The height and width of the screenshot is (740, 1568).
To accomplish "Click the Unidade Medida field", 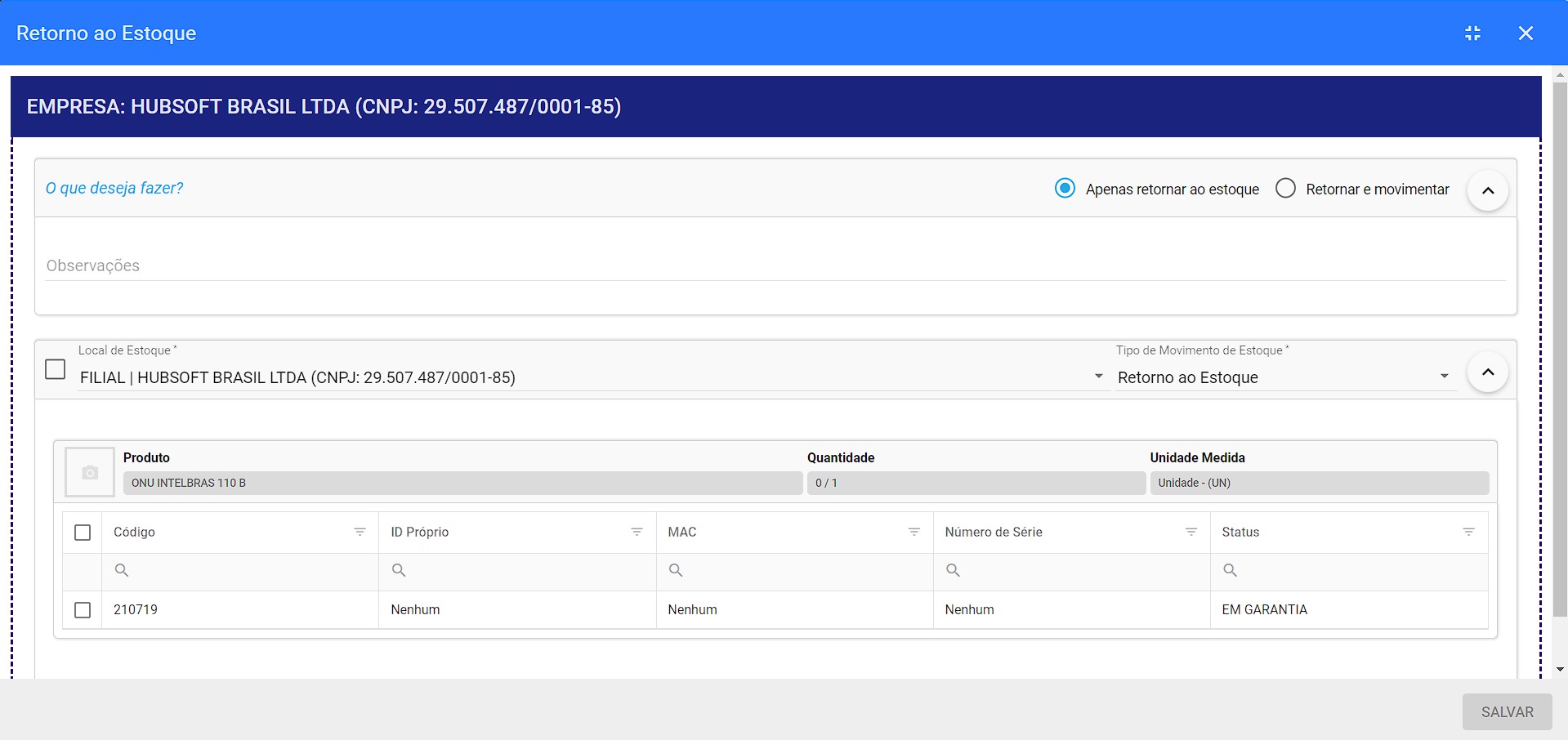I will pyautogui.click(x=1319, y=483).
